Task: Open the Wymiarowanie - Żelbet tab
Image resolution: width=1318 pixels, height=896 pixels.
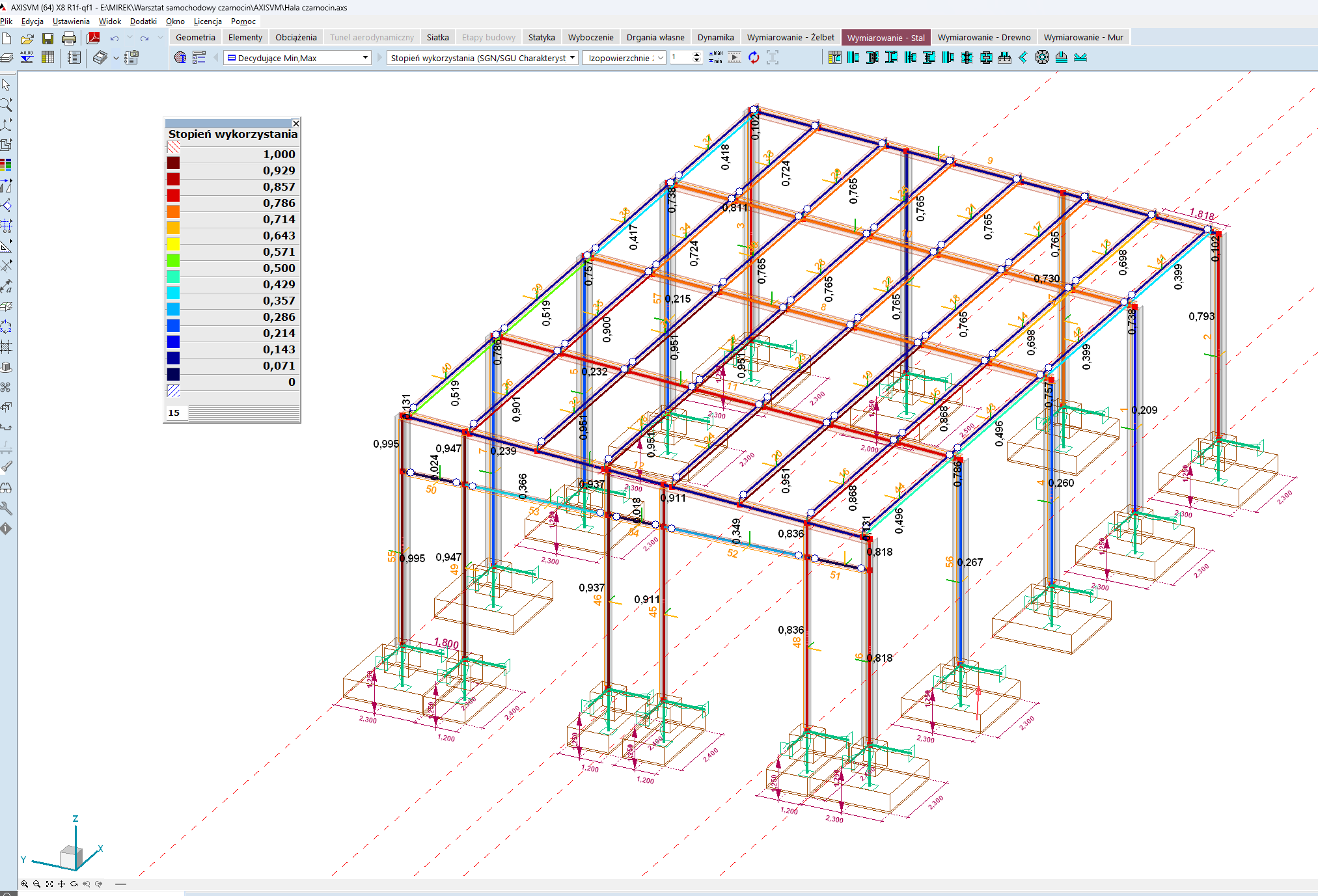Action: pyautogui.click(x=790, y=37)
